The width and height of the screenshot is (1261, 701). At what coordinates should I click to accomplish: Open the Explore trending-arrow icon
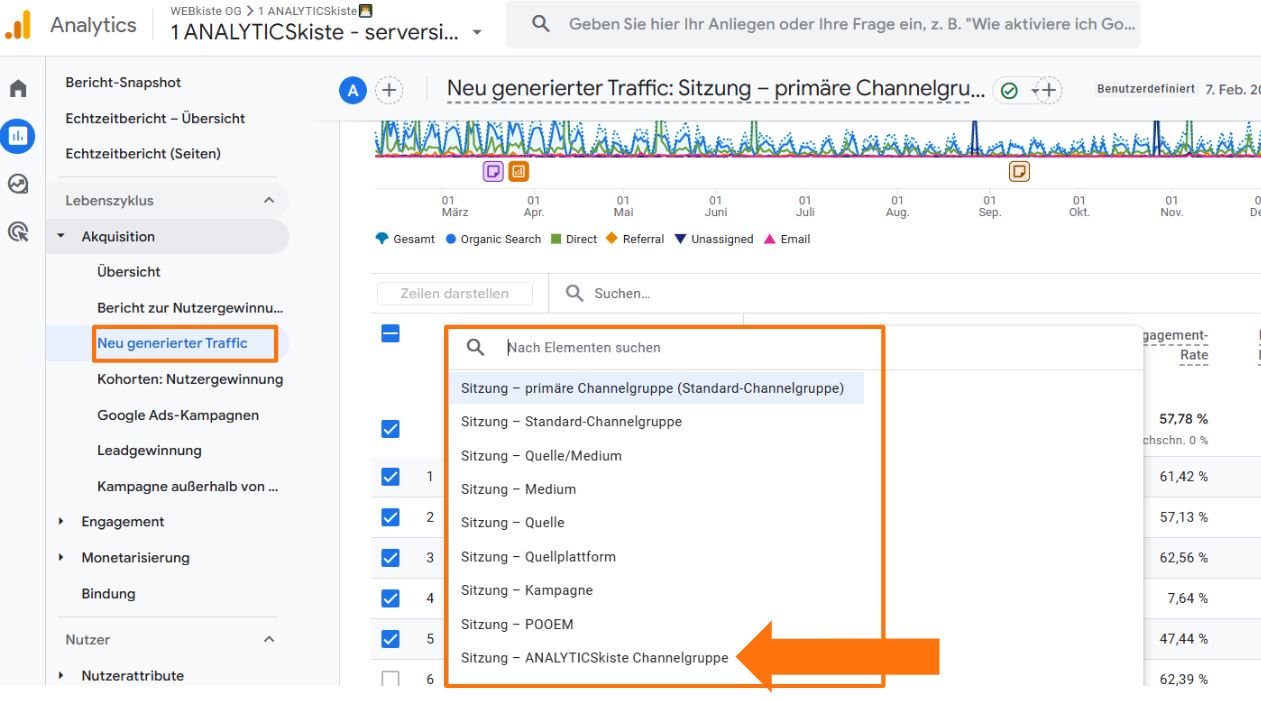click(16, 181)
